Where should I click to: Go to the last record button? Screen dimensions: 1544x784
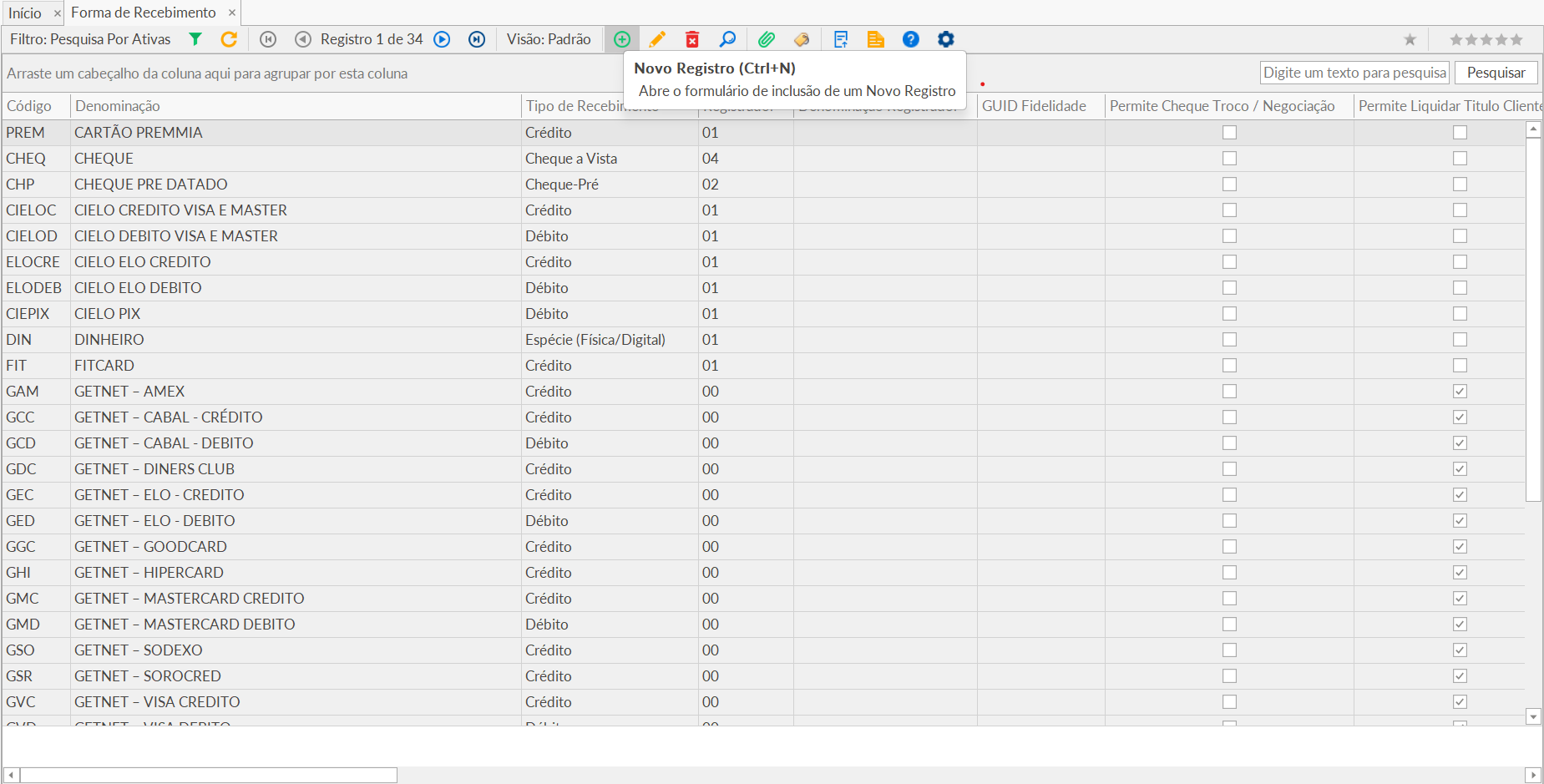pos(477,39)
